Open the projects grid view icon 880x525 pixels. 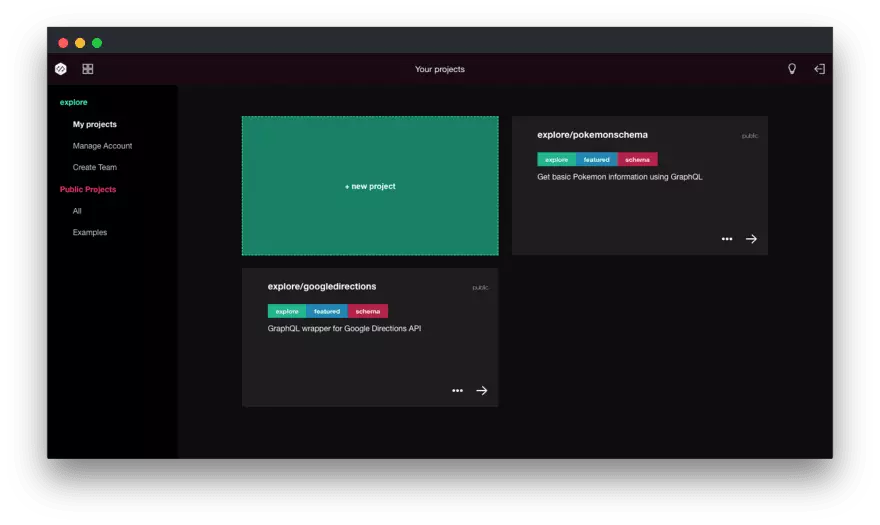click(x=88, y=69)
